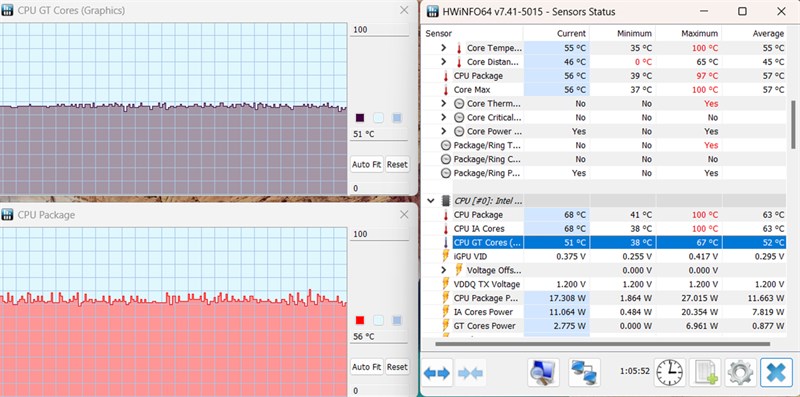Click the dark purple color swatch in GT Cores graph
This screenshot has height=397, width=800.
(360, 118)
